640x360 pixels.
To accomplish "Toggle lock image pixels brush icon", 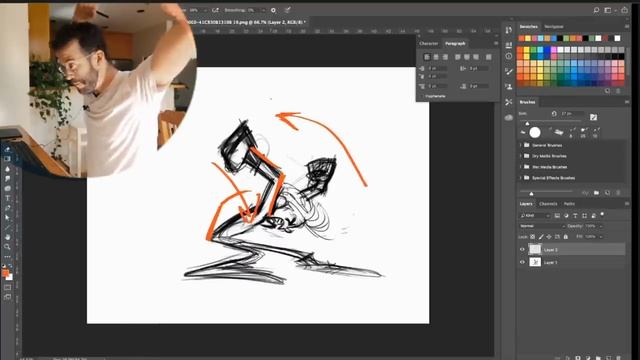I will (x=541, y=237).
